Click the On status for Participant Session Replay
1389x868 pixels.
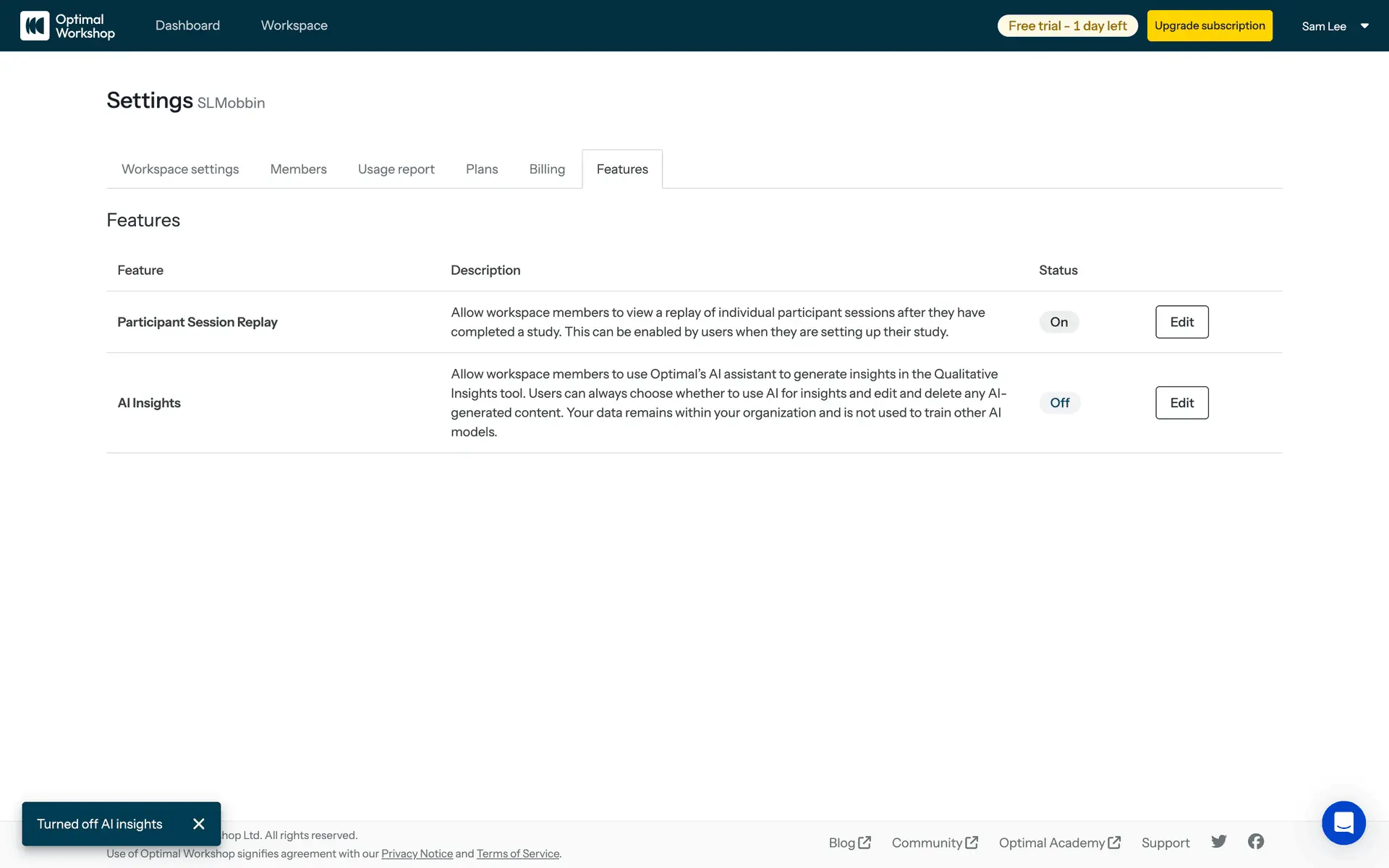pyautogui.click(x=1058, y=322)
